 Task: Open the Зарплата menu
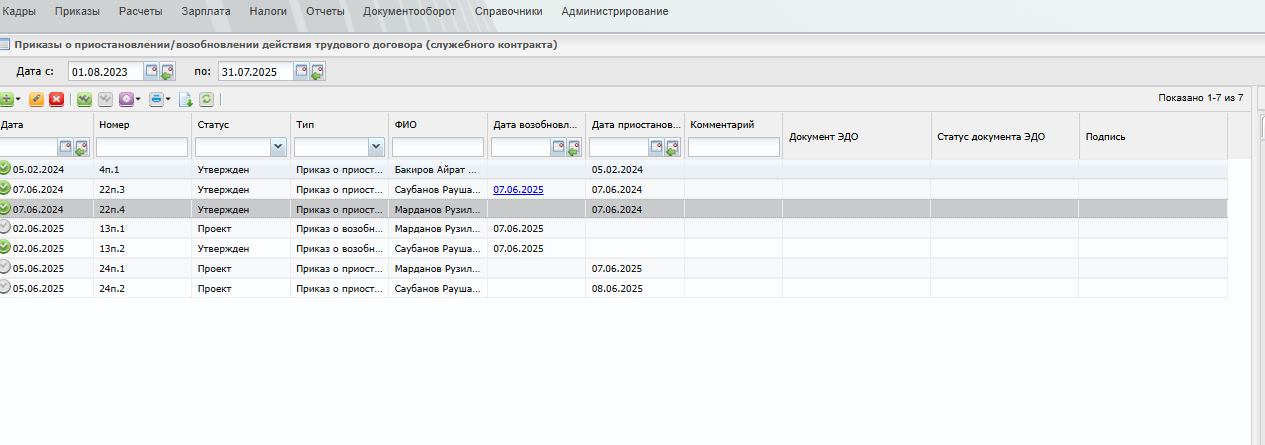pyautogui.click(x=206, y=11)
